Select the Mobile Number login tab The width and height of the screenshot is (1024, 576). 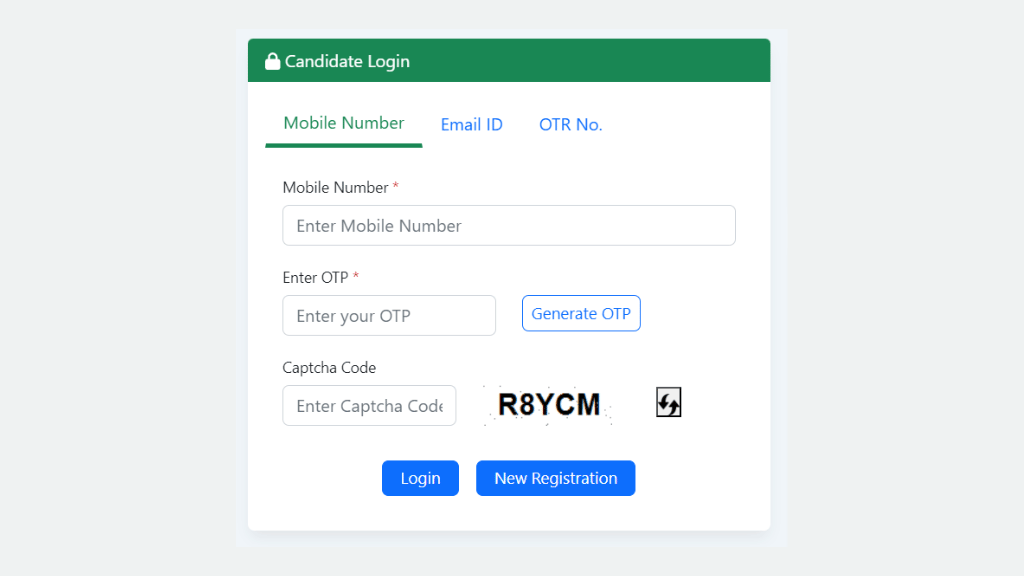pos(343,123)
